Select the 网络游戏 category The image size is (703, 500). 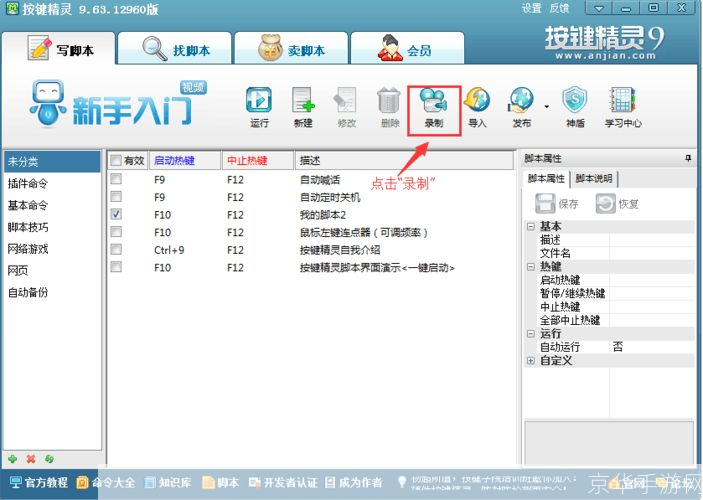(52, 249)
